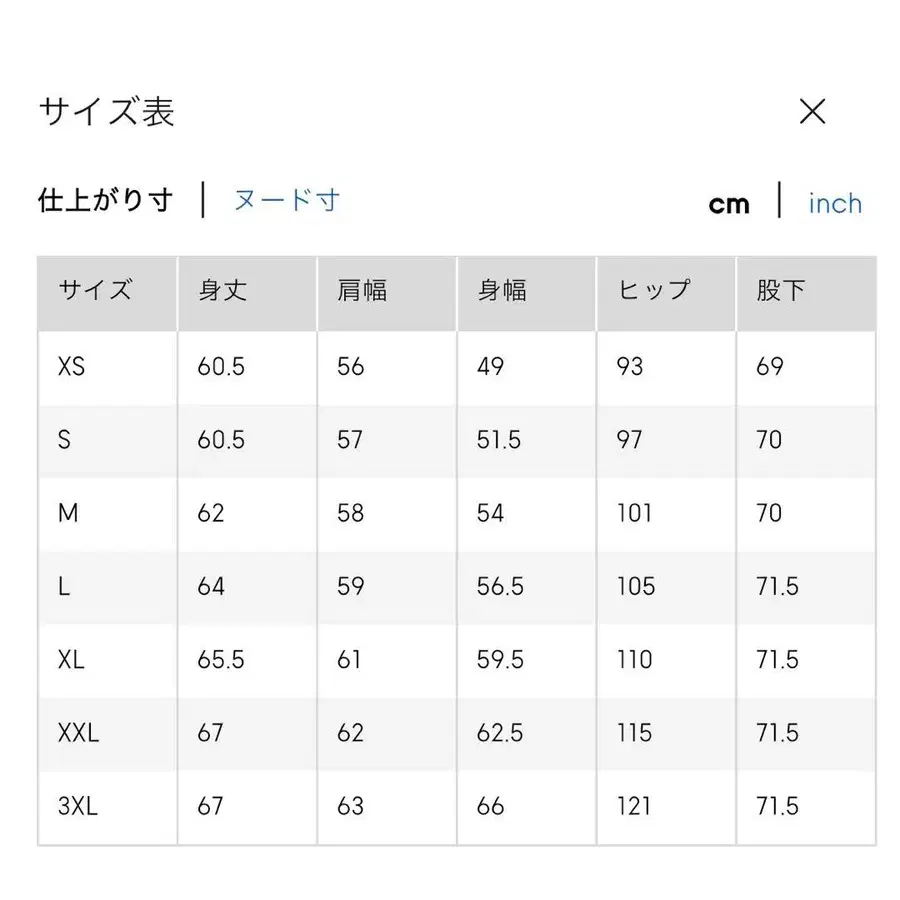
Task: Switch to ヌード寸 body measurements view
Action: (287, 201)
